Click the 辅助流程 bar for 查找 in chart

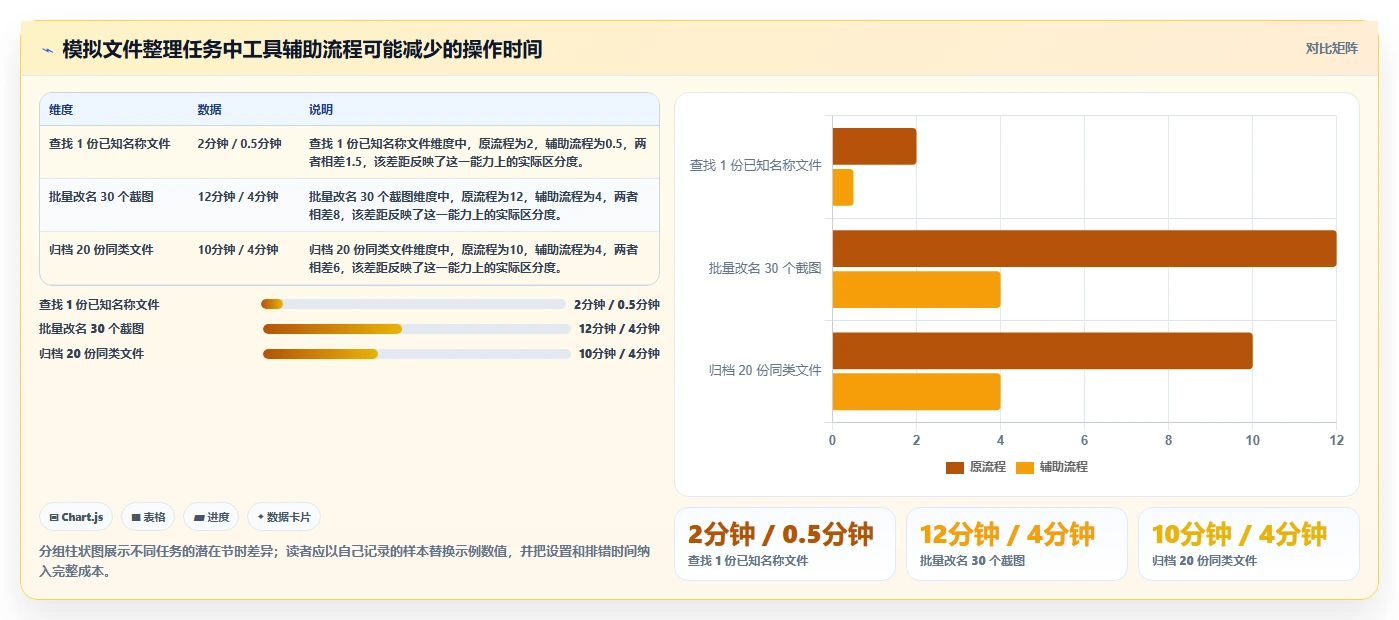[843, 187]
